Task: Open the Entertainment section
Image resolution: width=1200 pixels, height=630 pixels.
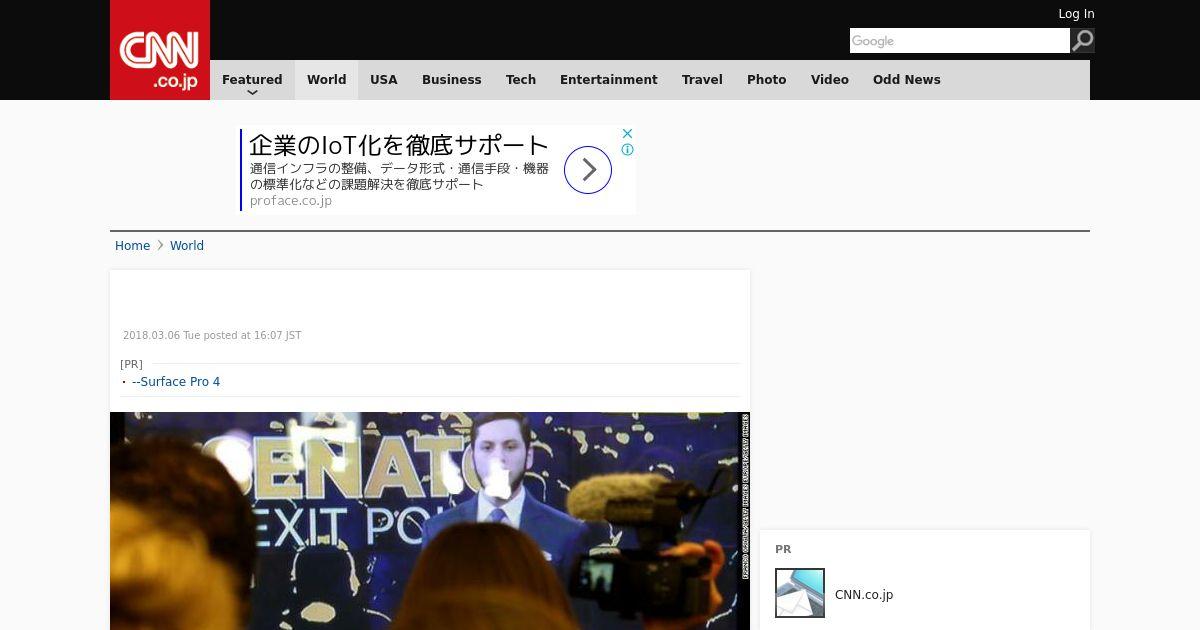Action: [609, 80]
